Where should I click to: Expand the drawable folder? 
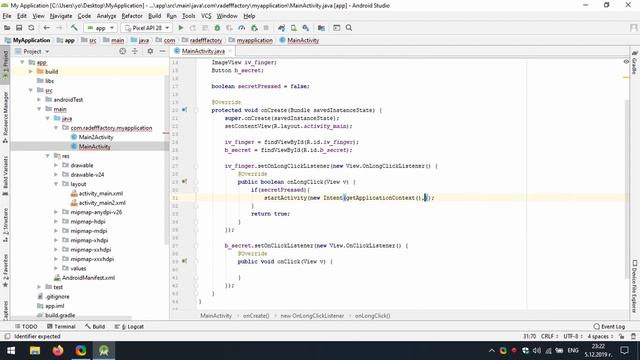56,165
